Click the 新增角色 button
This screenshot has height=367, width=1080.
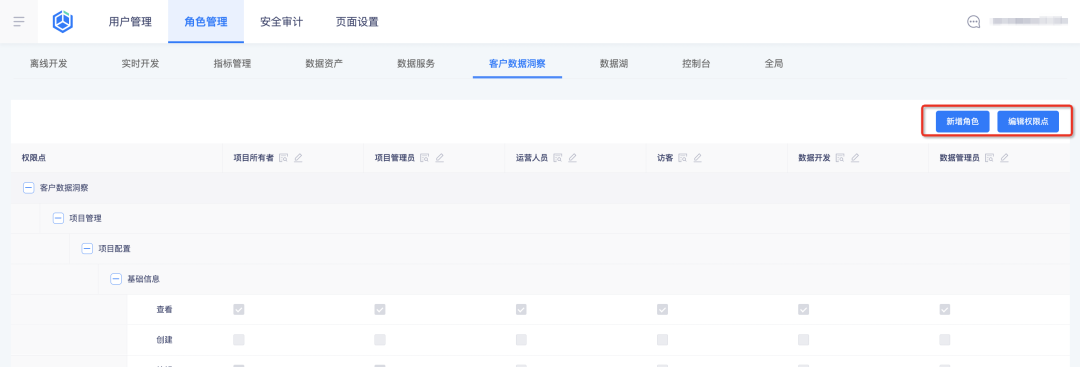coord(962,121)
